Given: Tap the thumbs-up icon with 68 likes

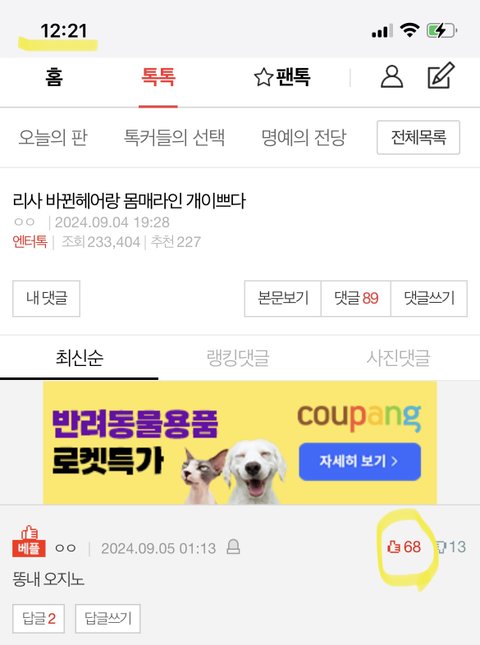Looking at the screenshot, I should point(394,547).
